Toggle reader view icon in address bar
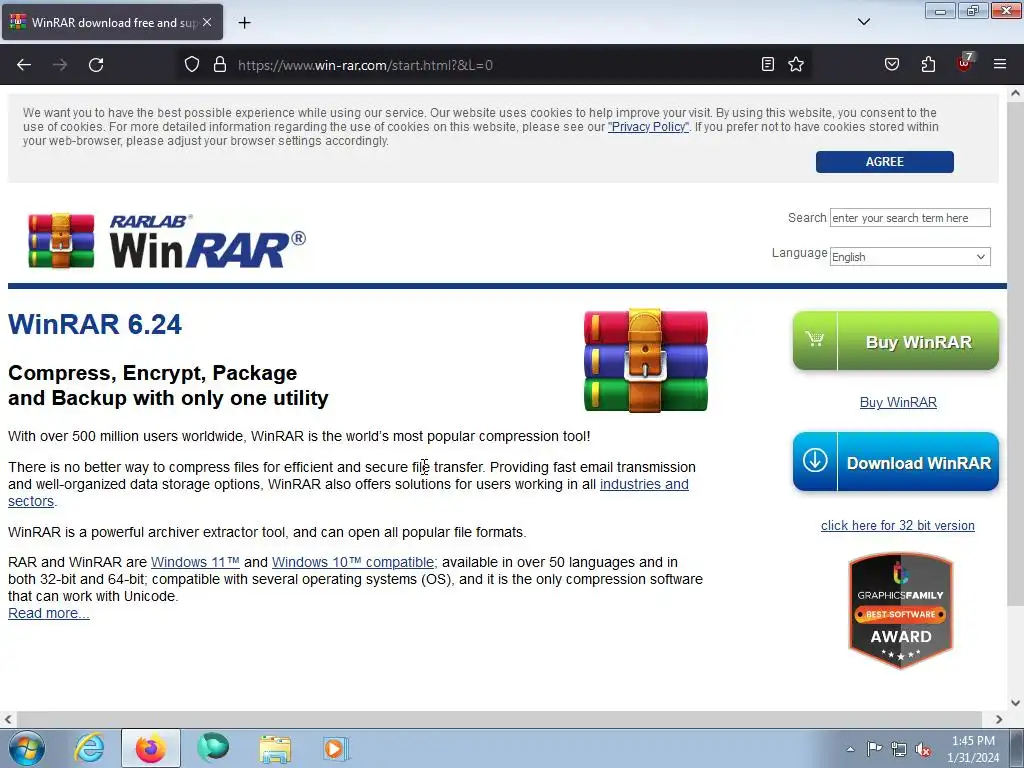The height and width of the screenshot is (768, 1024). [x=768, y=64]
